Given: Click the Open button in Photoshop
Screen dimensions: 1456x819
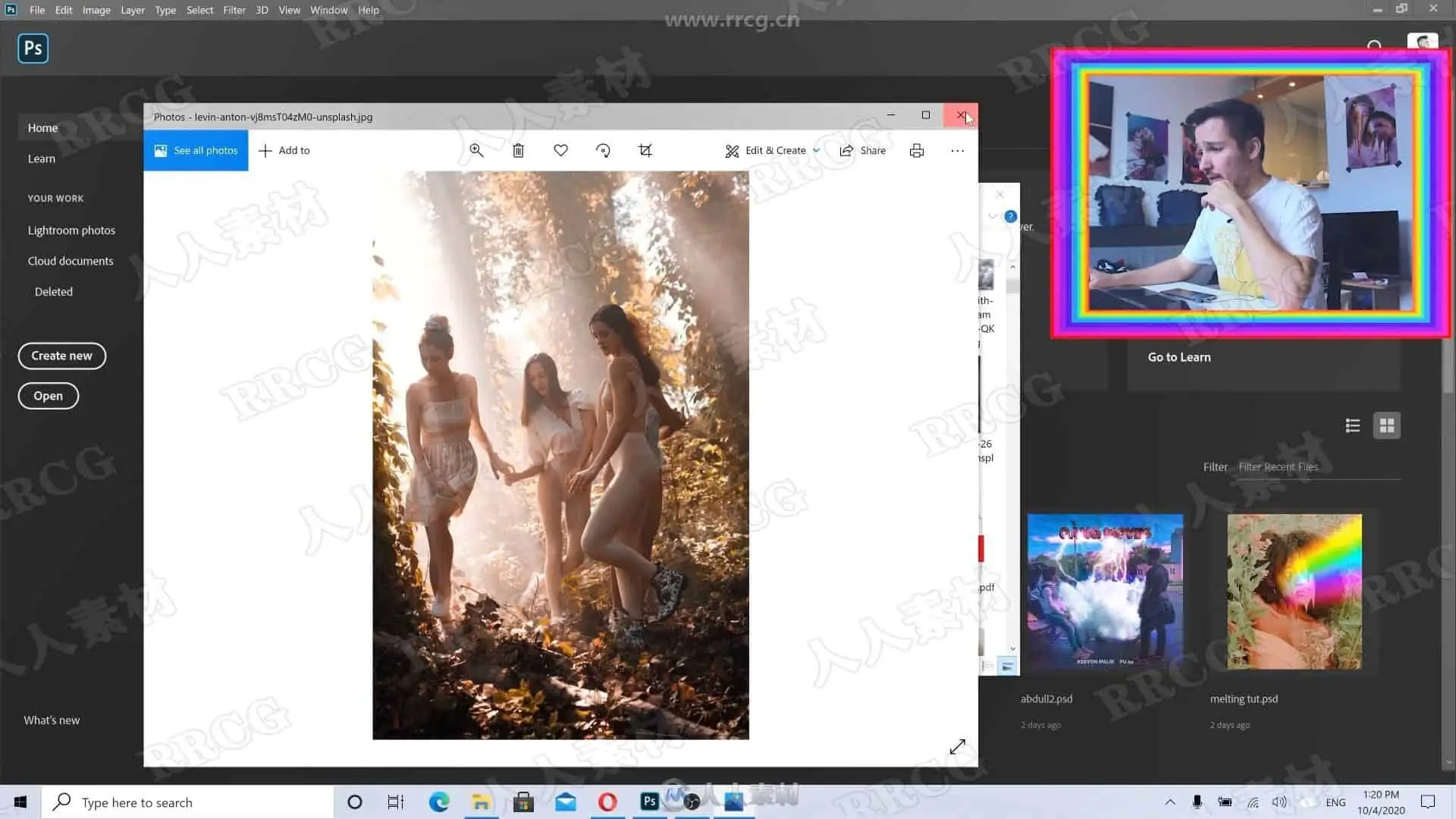Looking at the screenshot, I should (x=48, y=396).
